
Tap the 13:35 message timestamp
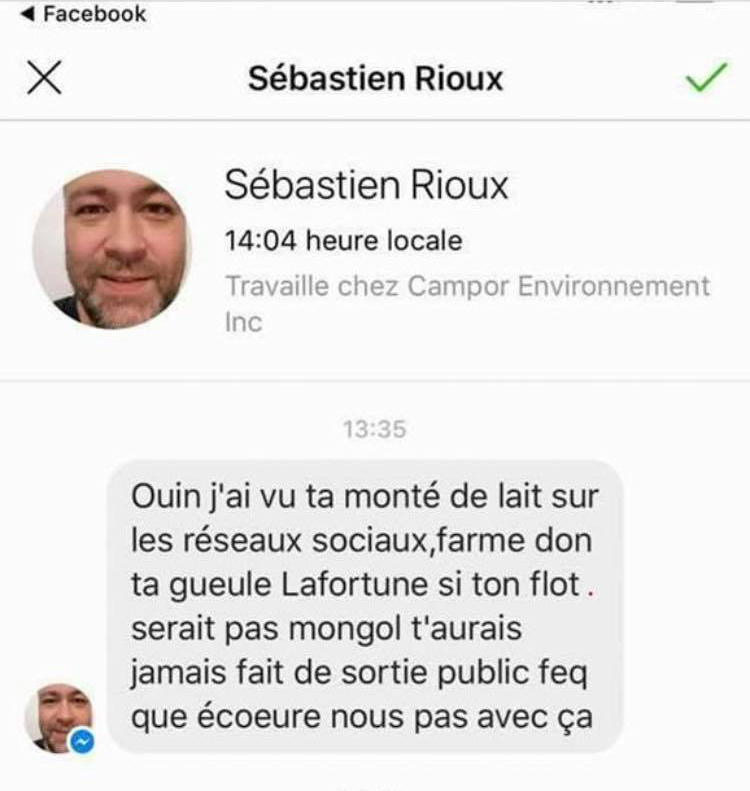(374, 430)
